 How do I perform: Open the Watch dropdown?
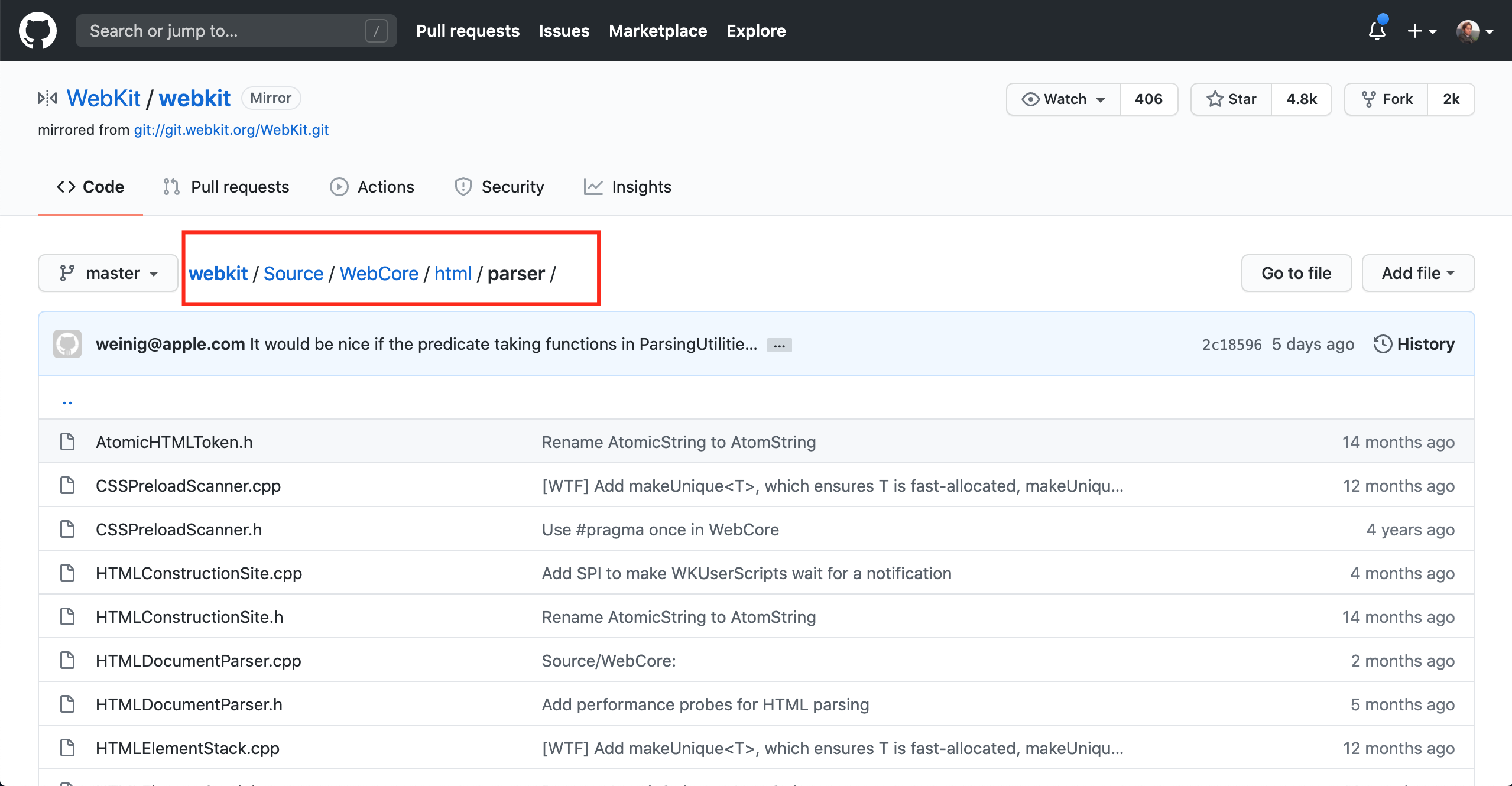pos(1063,99)
